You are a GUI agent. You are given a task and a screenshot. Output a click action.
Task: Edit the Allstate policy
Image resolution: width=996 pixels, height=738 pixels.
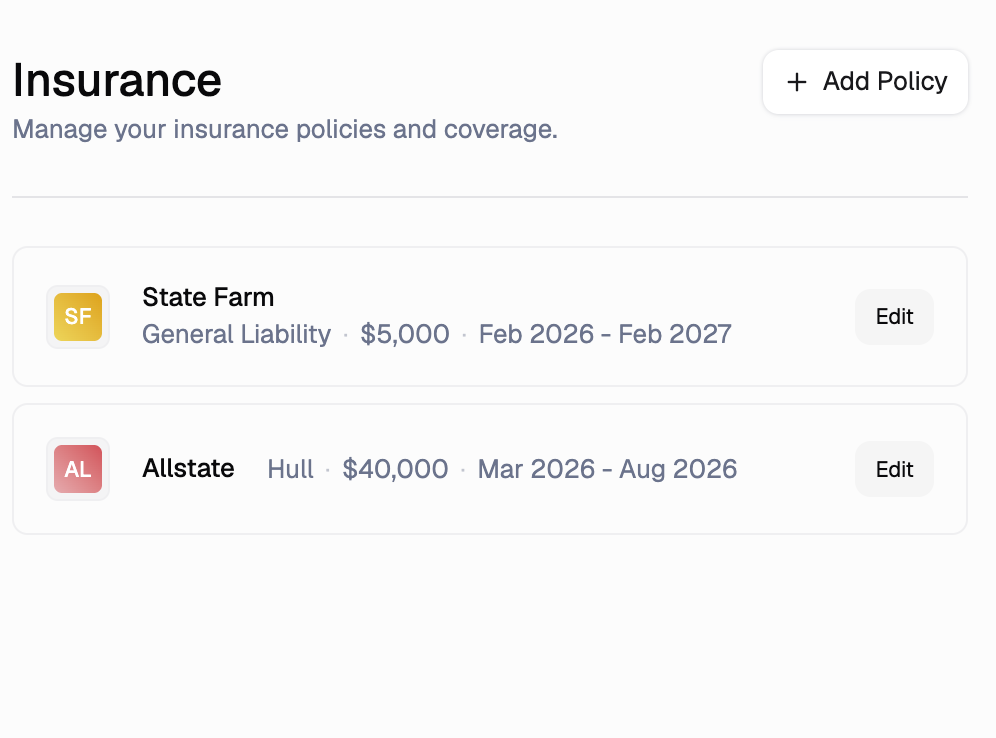[x=893, y=469]
